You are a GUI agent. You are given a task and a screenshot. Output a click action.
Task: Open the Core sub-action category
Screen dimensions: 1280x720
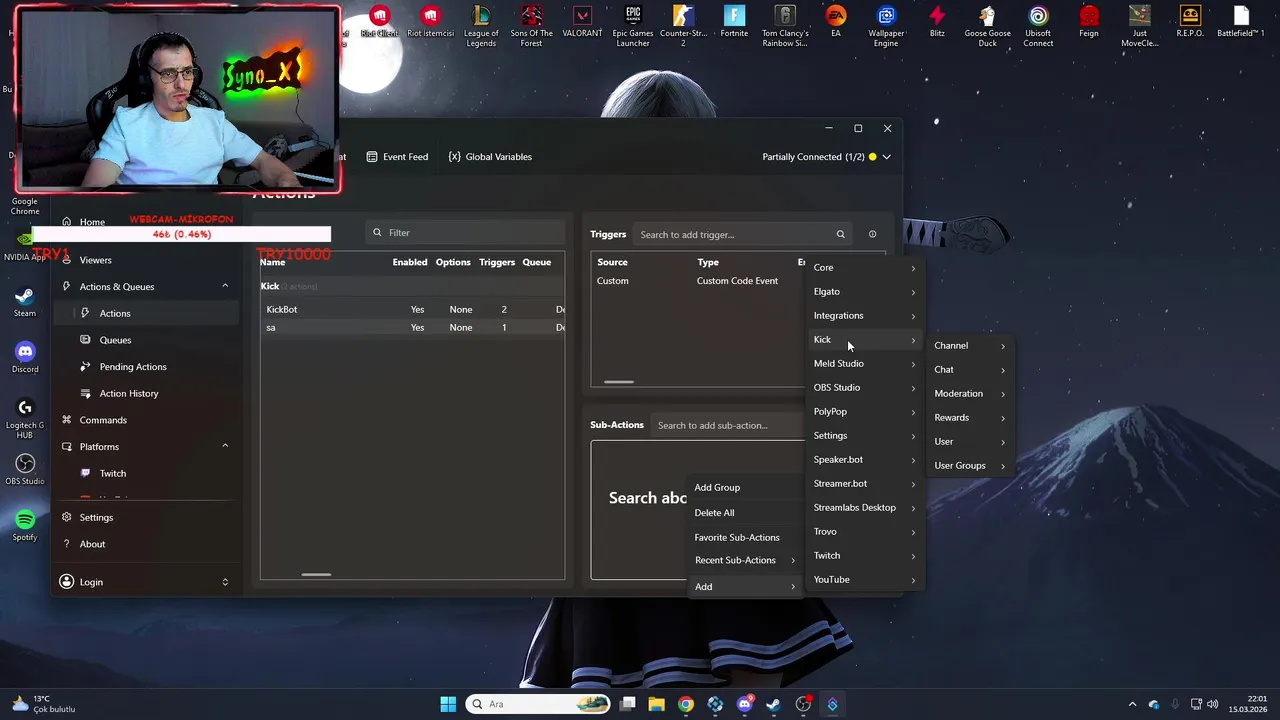(864, 268)
